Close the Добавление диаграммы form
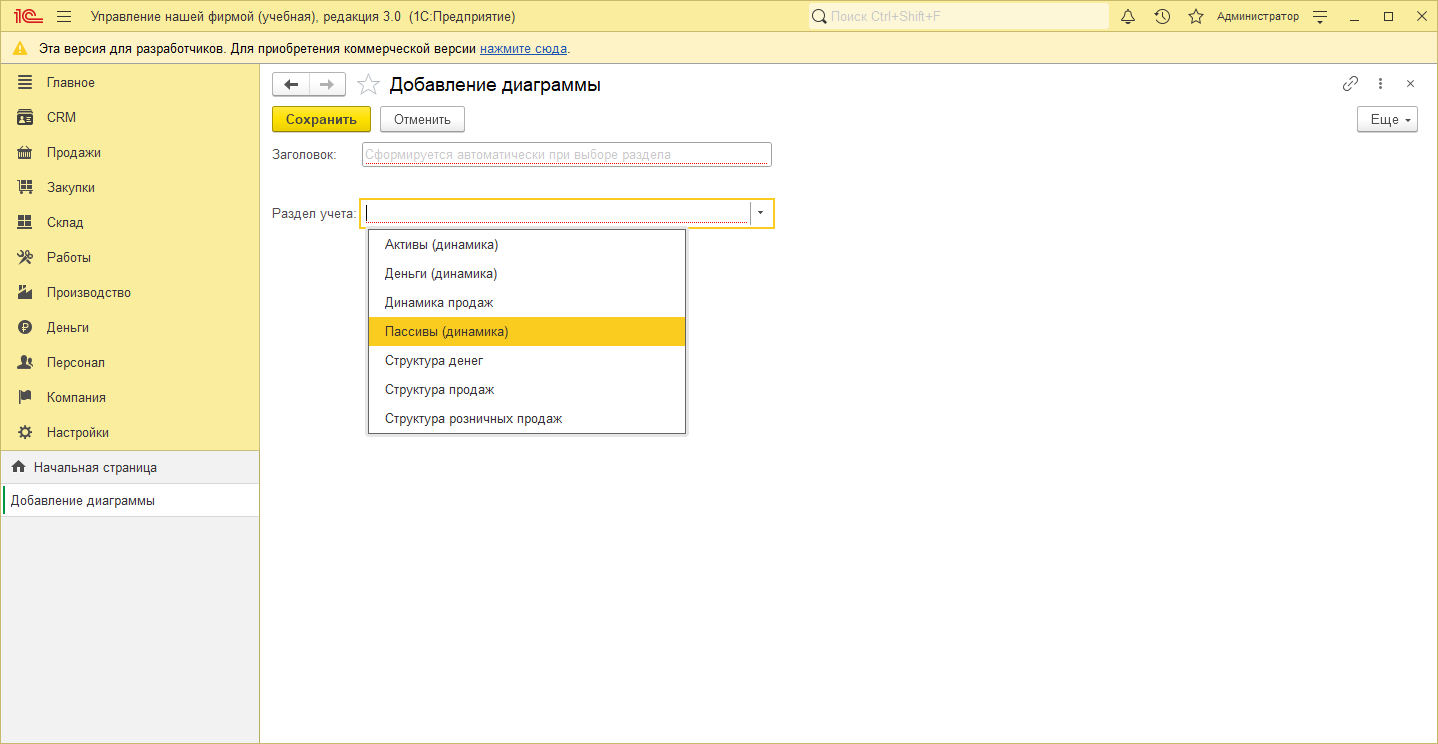The image size is (1438, 744). [x=1410, y=84]
